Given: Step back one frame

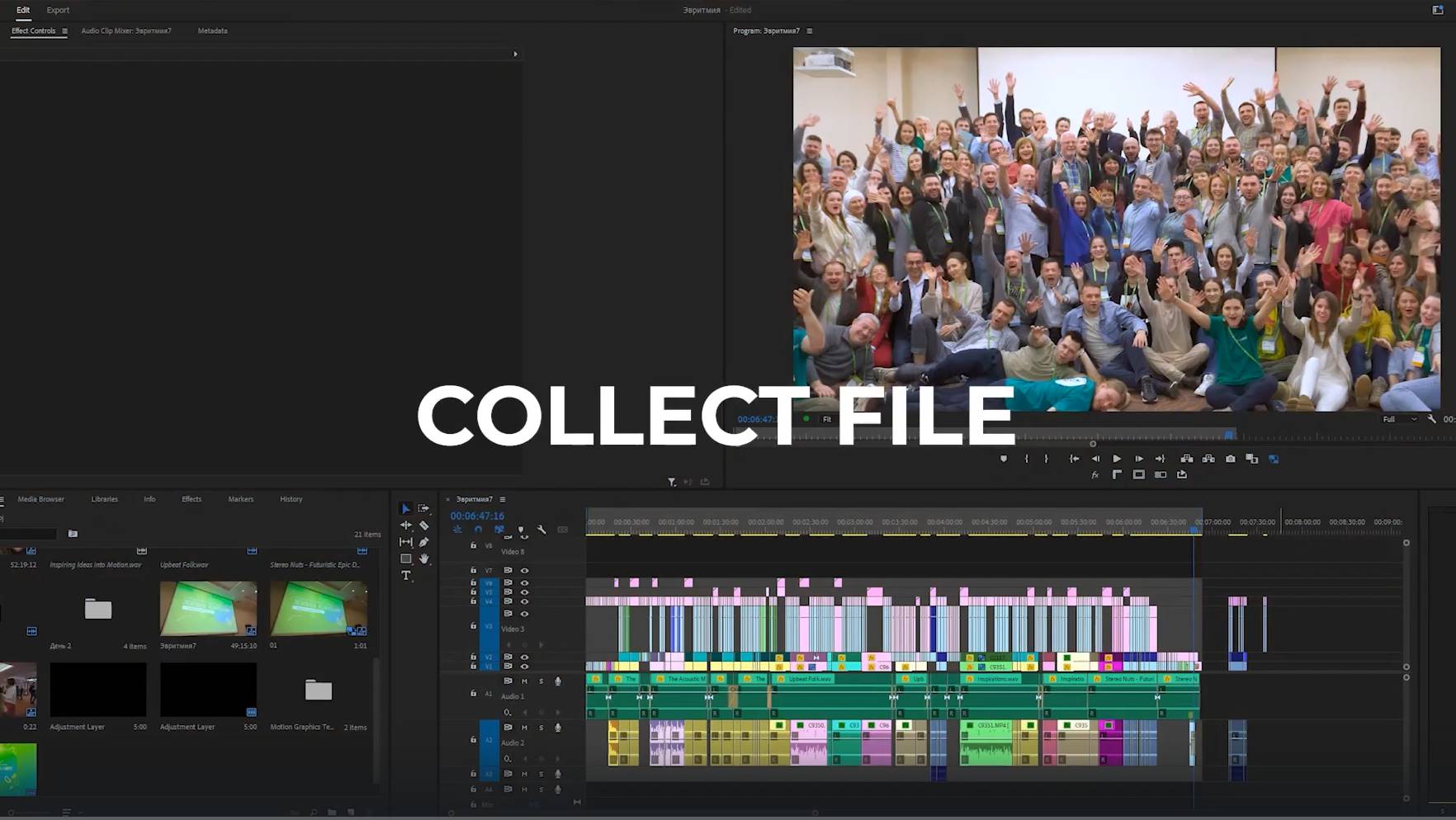Looking at the screenshot, I should click(x=1095, y=459).
